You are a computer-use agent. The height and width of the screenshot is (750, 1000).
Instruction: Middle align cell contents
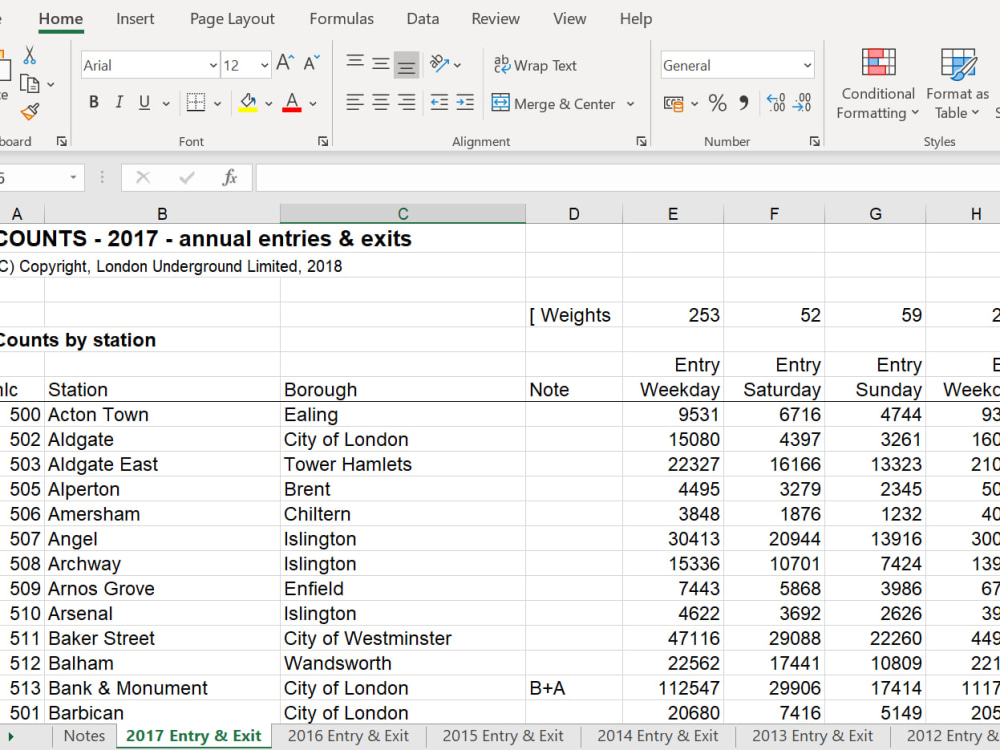point(381,63)
